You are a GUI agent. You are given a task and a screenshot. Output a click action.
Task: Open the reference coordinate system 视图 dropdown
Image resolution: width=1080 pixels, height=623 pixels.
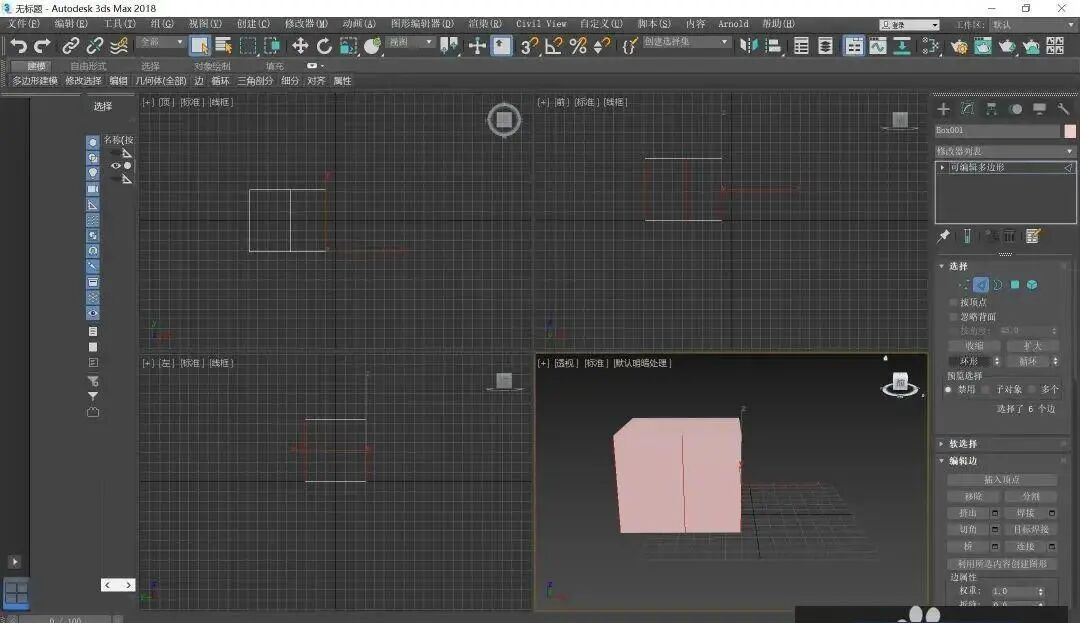pos(411,42)
